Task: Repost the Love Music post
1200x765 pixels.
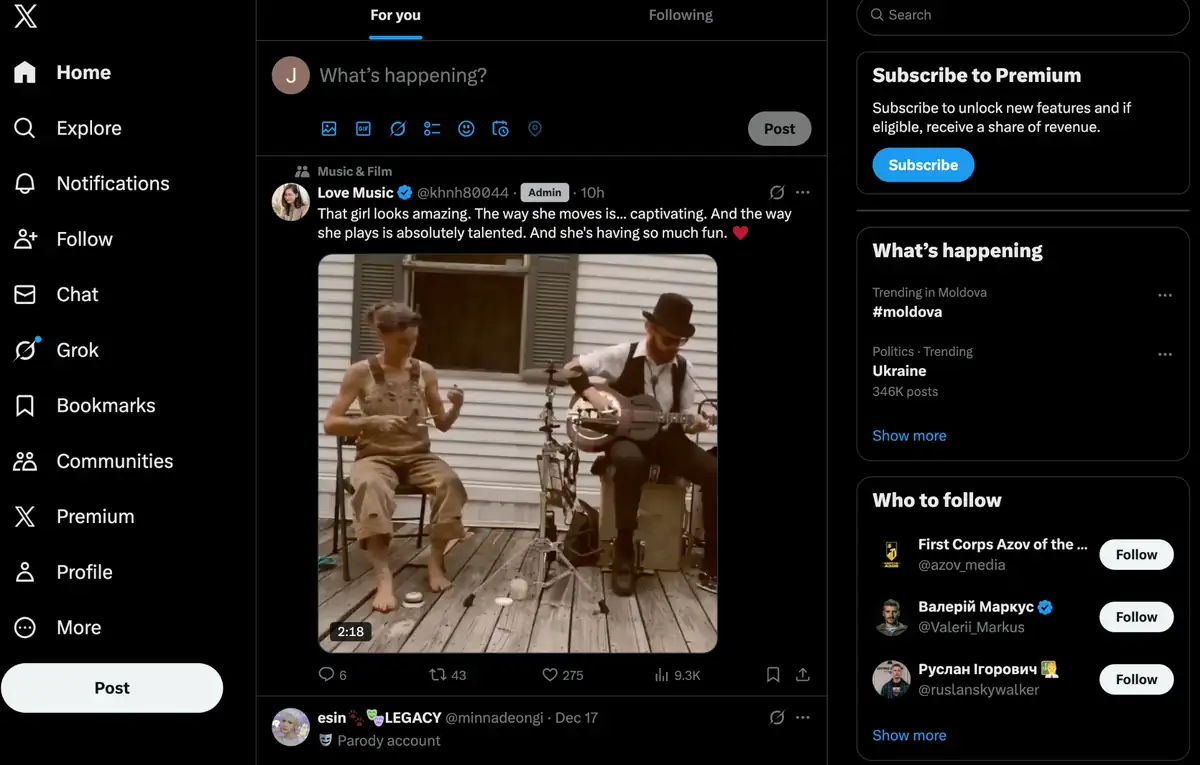Action: pos(440,675)
